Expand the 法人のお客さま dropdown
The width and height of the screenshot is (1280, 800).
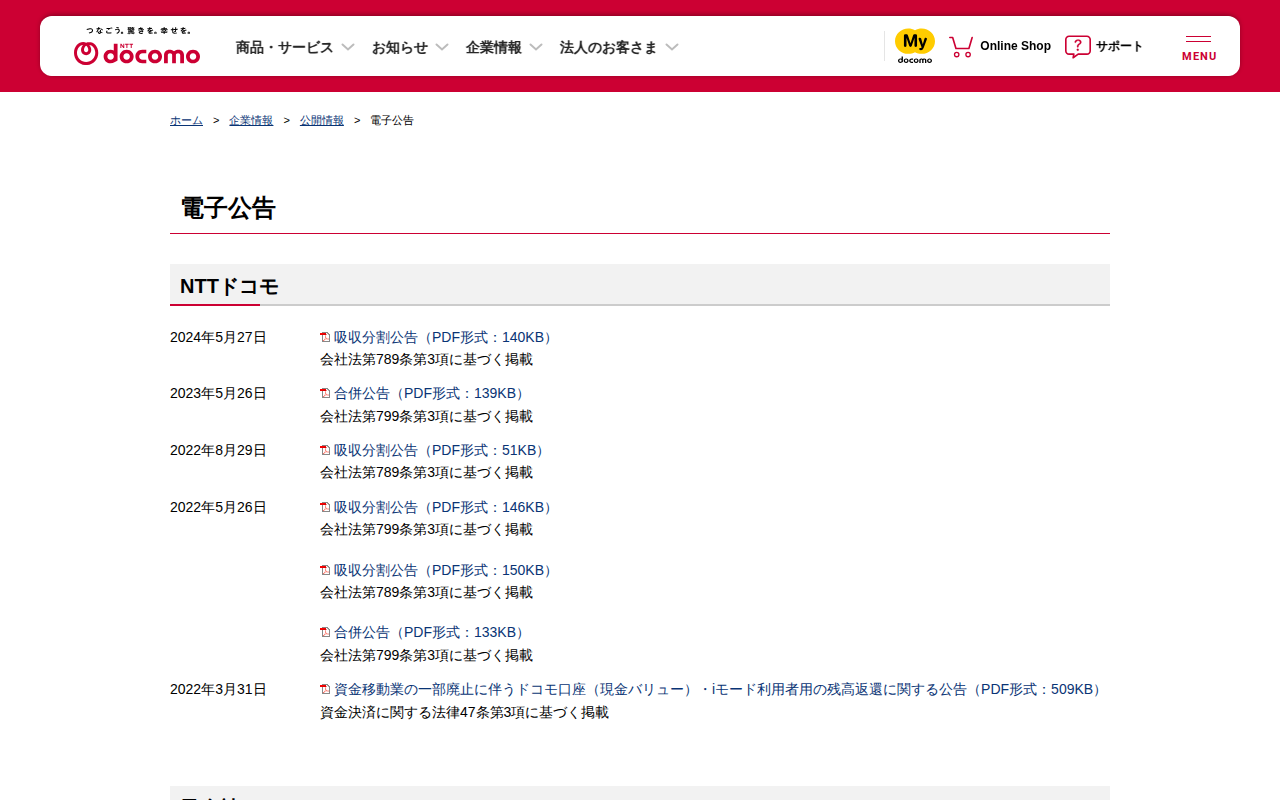[x=619, y=47]
